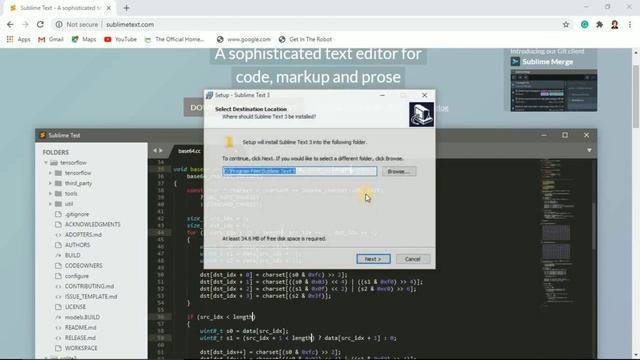This screenshot has width=640, height=360.
Task: Open the YouTube bookmark
Action: click(x=120, y=39)
